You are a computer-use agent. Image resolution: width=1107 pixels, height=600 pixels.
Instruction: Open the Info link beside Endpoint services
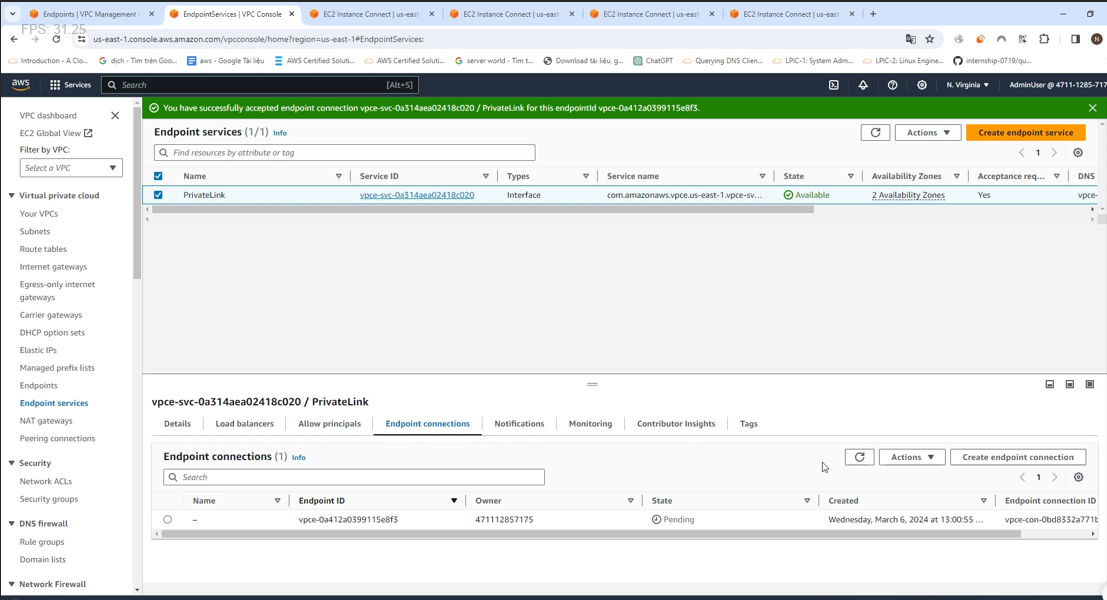coord(280,133)
